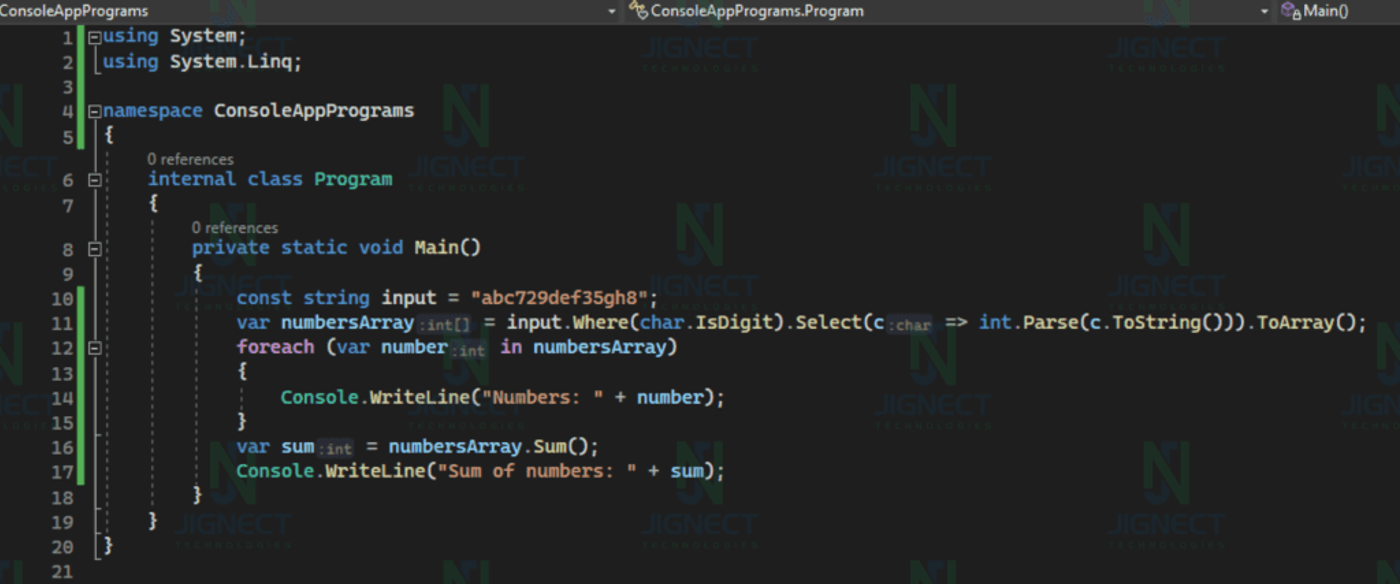Click the 'Sum' method call on line 16
Viewport: 1400px width, 584px height.
click(550, 447)
